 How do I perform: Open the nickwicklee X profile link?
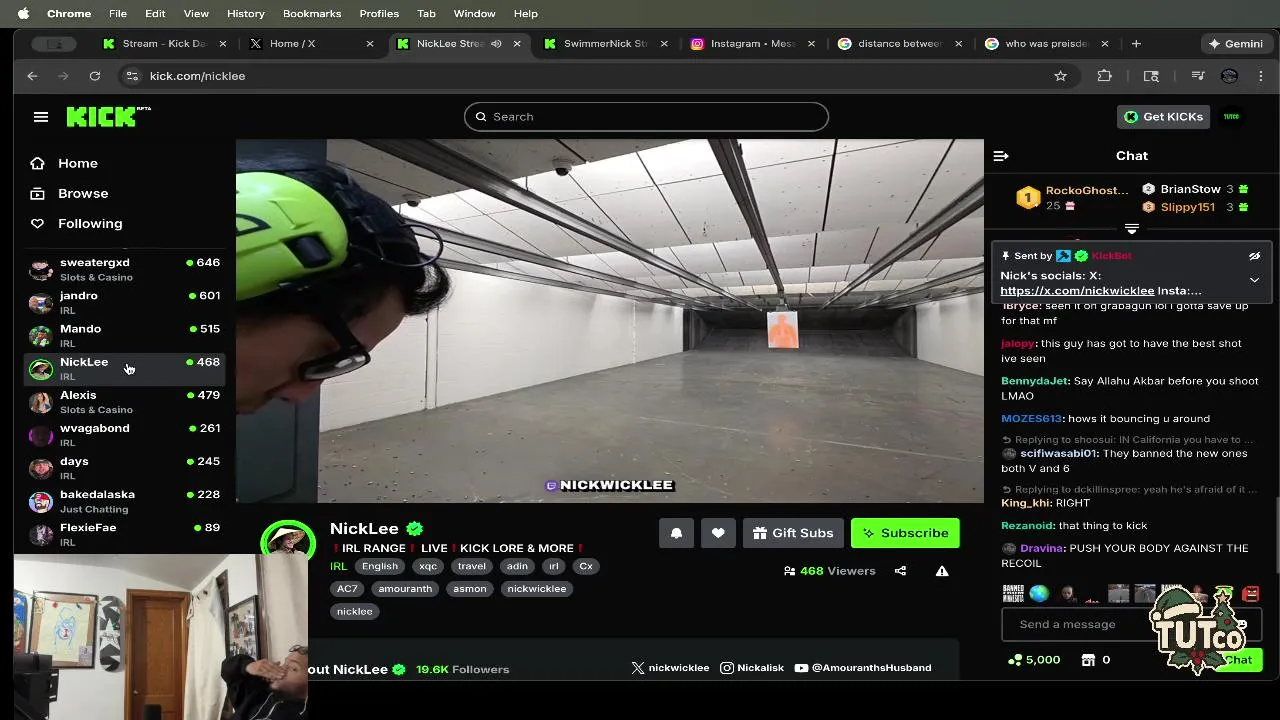[x=670, y=668]
